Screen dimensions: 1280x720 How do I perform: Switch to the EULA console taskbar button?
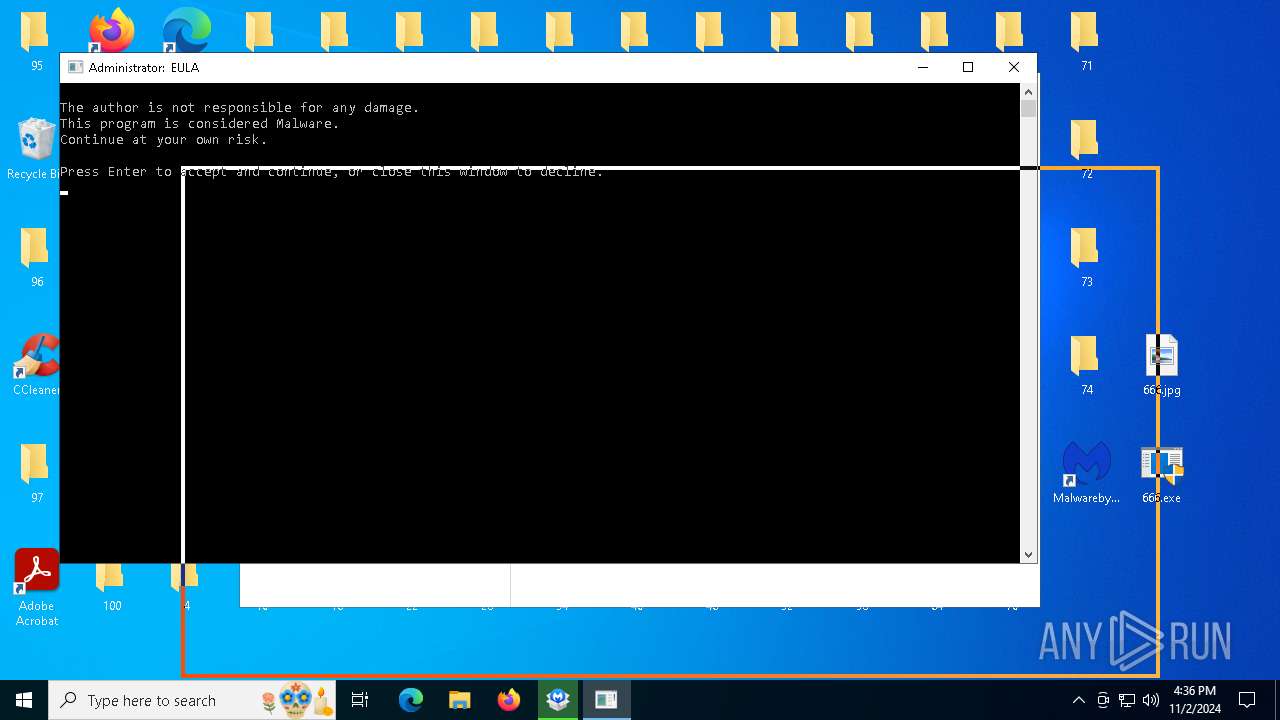click(x=606, y=700)
